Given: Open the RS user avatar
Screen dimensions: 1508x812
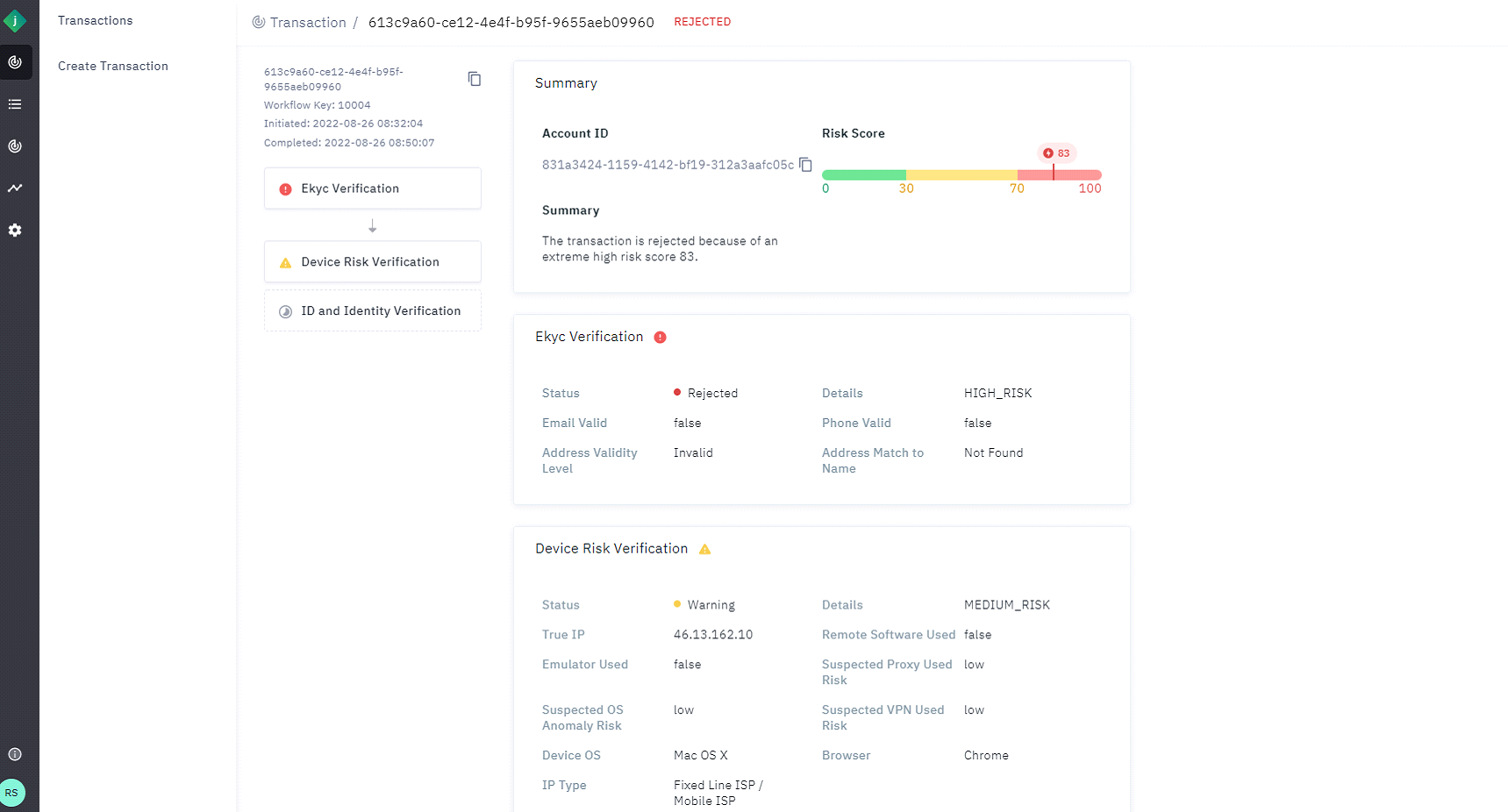Looking at the screenshot, I should tap(12, 793).
